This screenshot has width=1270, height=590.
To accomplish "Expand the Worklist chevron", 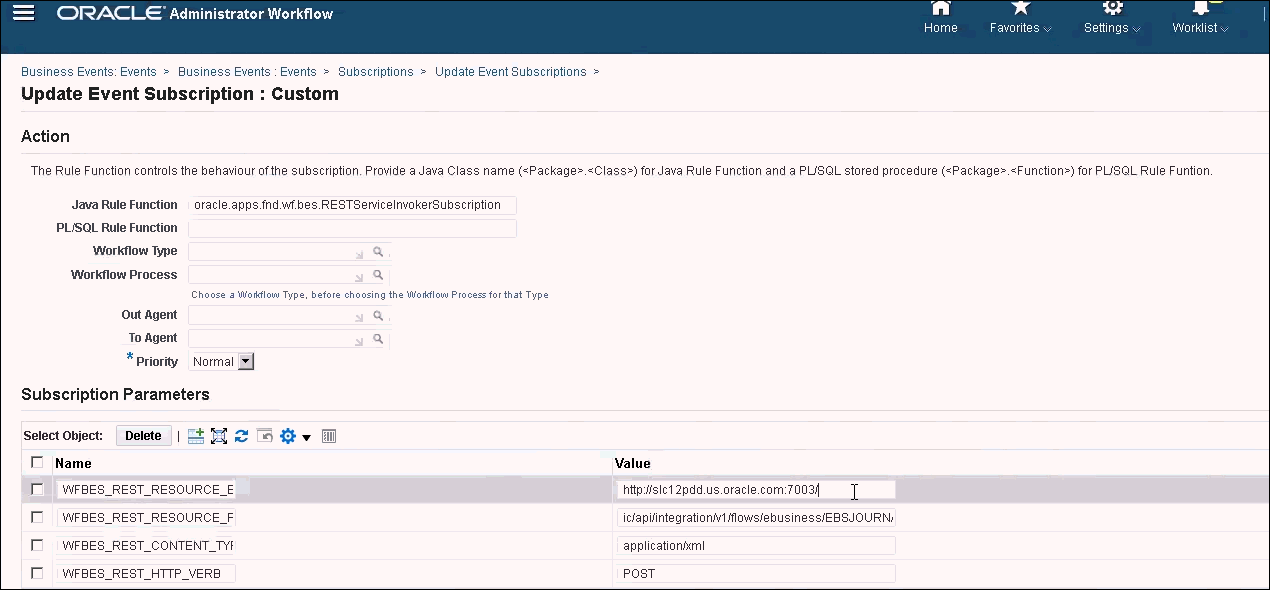I will point(1224,29).
